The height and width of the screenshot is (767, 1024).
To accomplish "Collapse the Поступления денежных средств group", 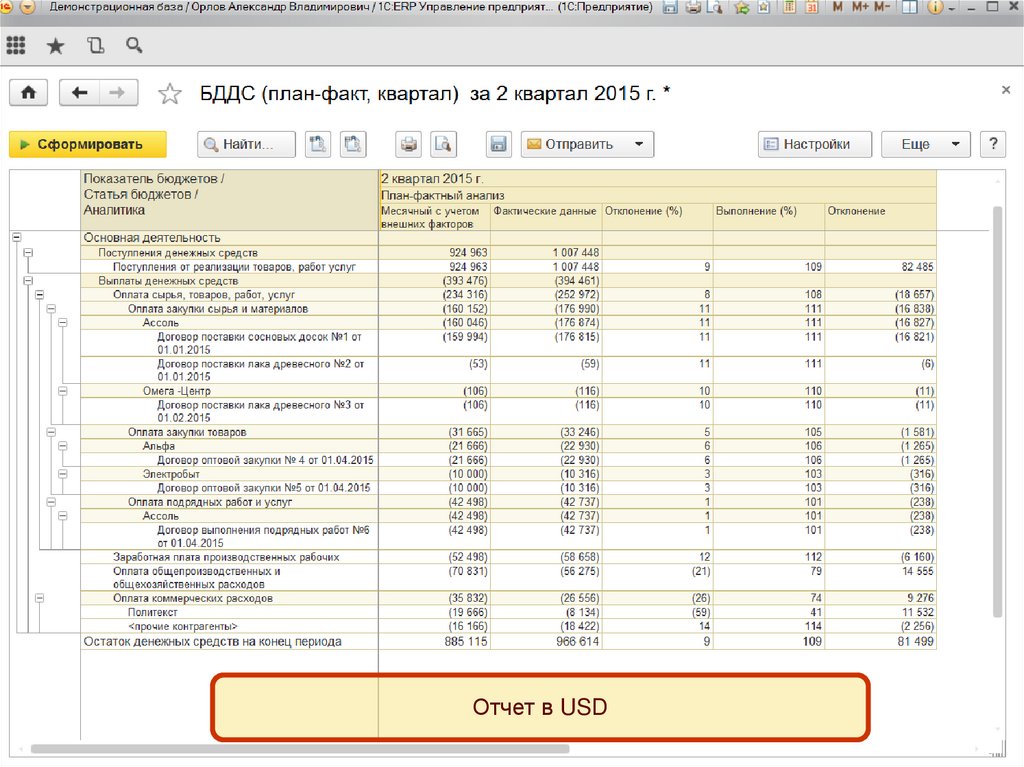I will click(28, 253).
